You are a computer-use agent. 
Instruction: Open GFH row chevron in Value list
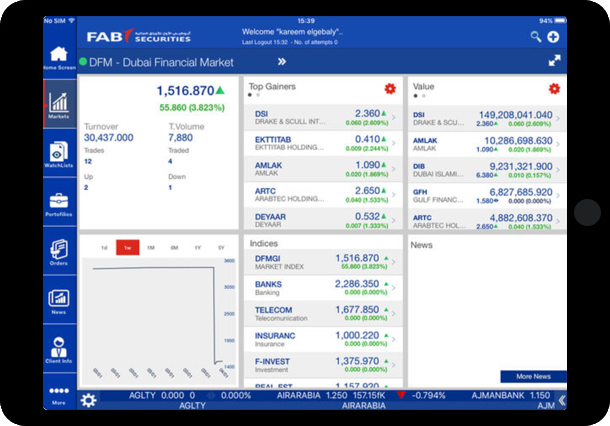pyautogui.click(x=558, y=195)
